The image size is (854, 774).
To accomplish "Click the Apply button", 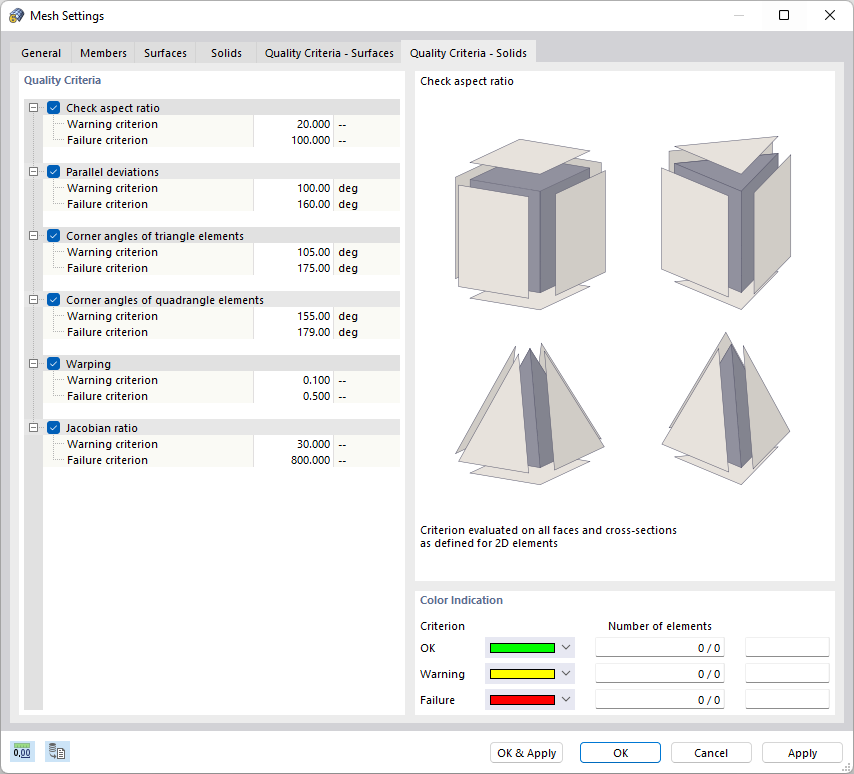I will pyautogui.click(x=802, y=752).
